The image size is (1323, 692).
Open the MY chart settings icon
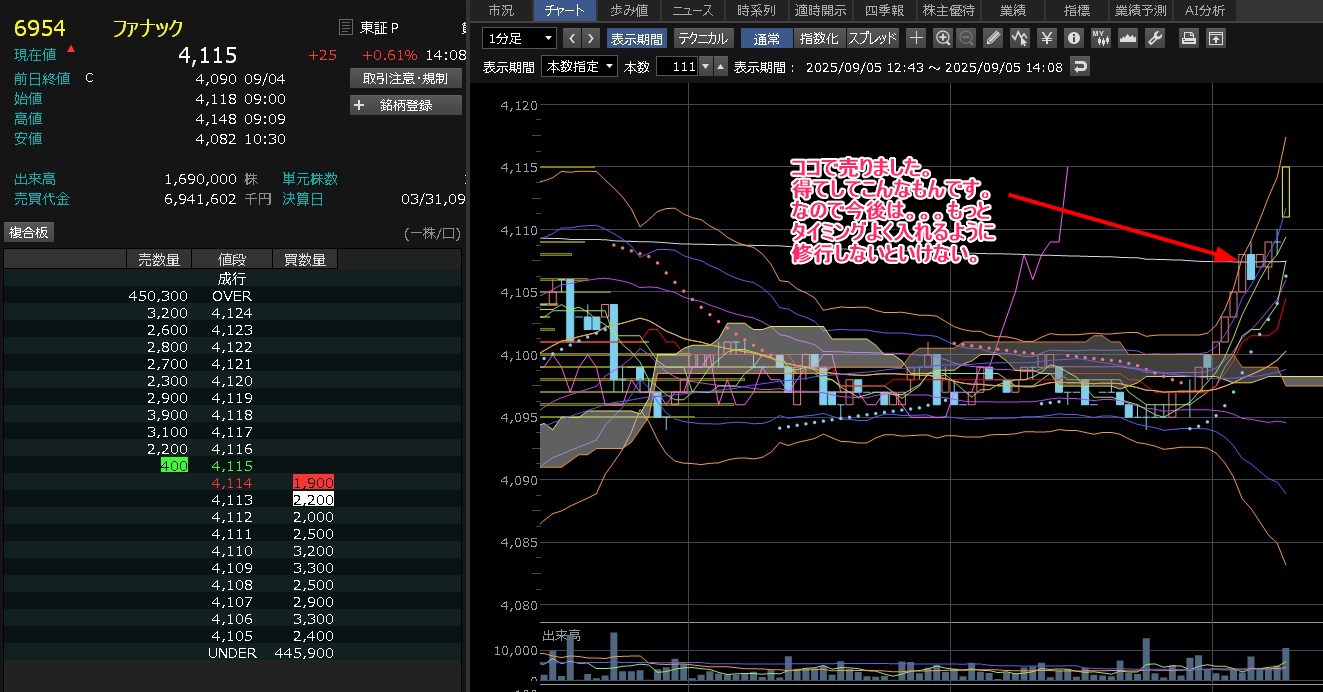tap(1101, 38)
